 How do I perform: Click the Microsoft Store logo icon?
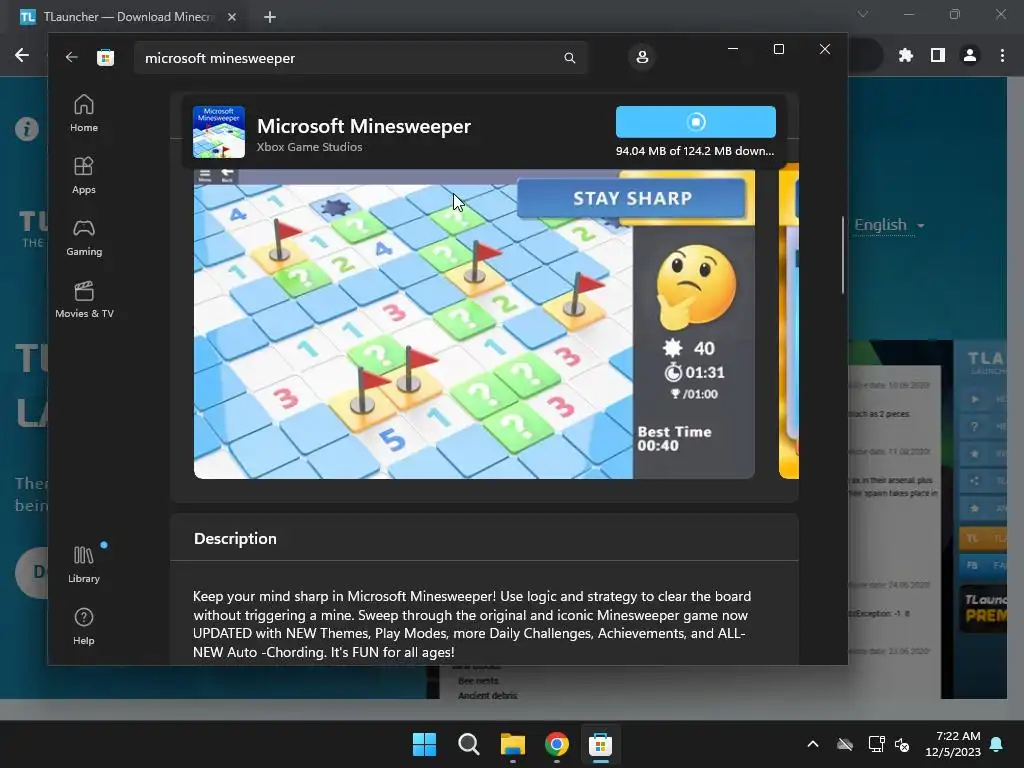coord(105,57)
